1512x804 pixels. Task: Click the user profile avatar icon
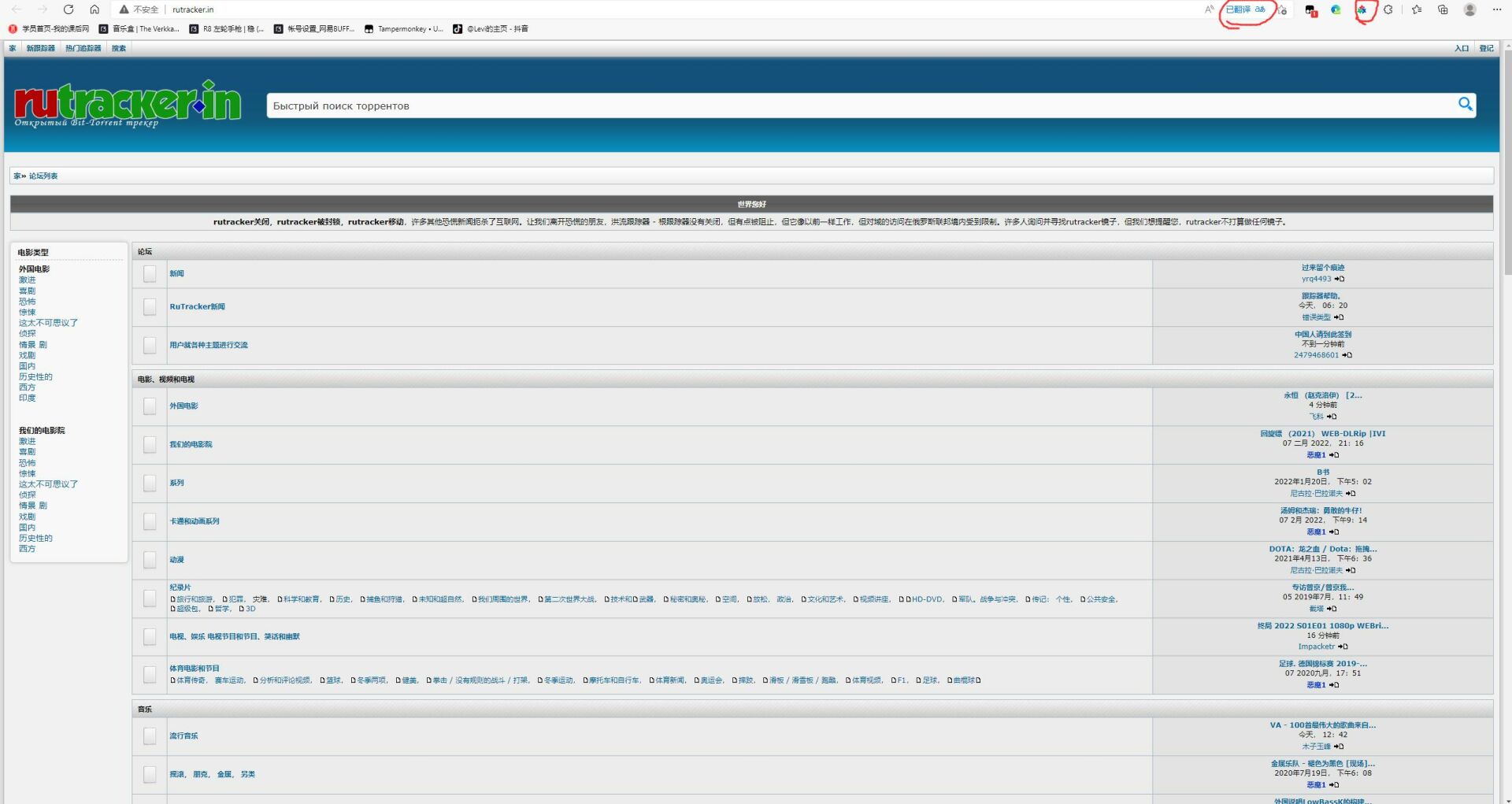[1469, 10]
